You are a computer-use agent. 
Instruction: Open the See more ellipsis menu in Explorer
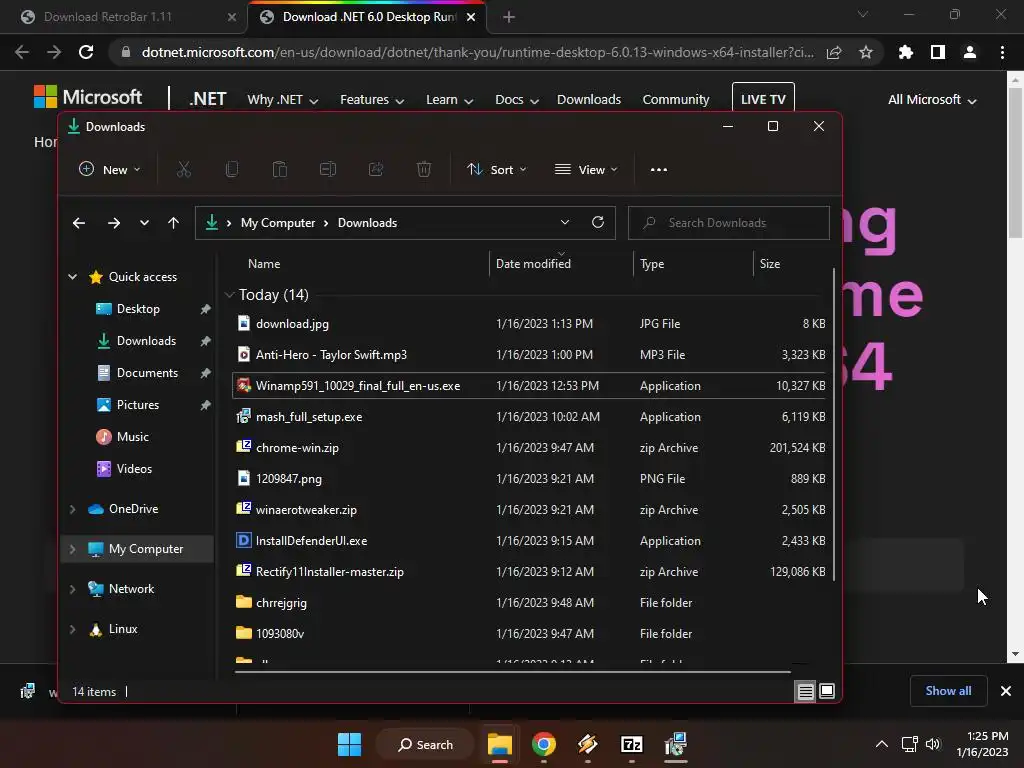(x=659, y=170)
